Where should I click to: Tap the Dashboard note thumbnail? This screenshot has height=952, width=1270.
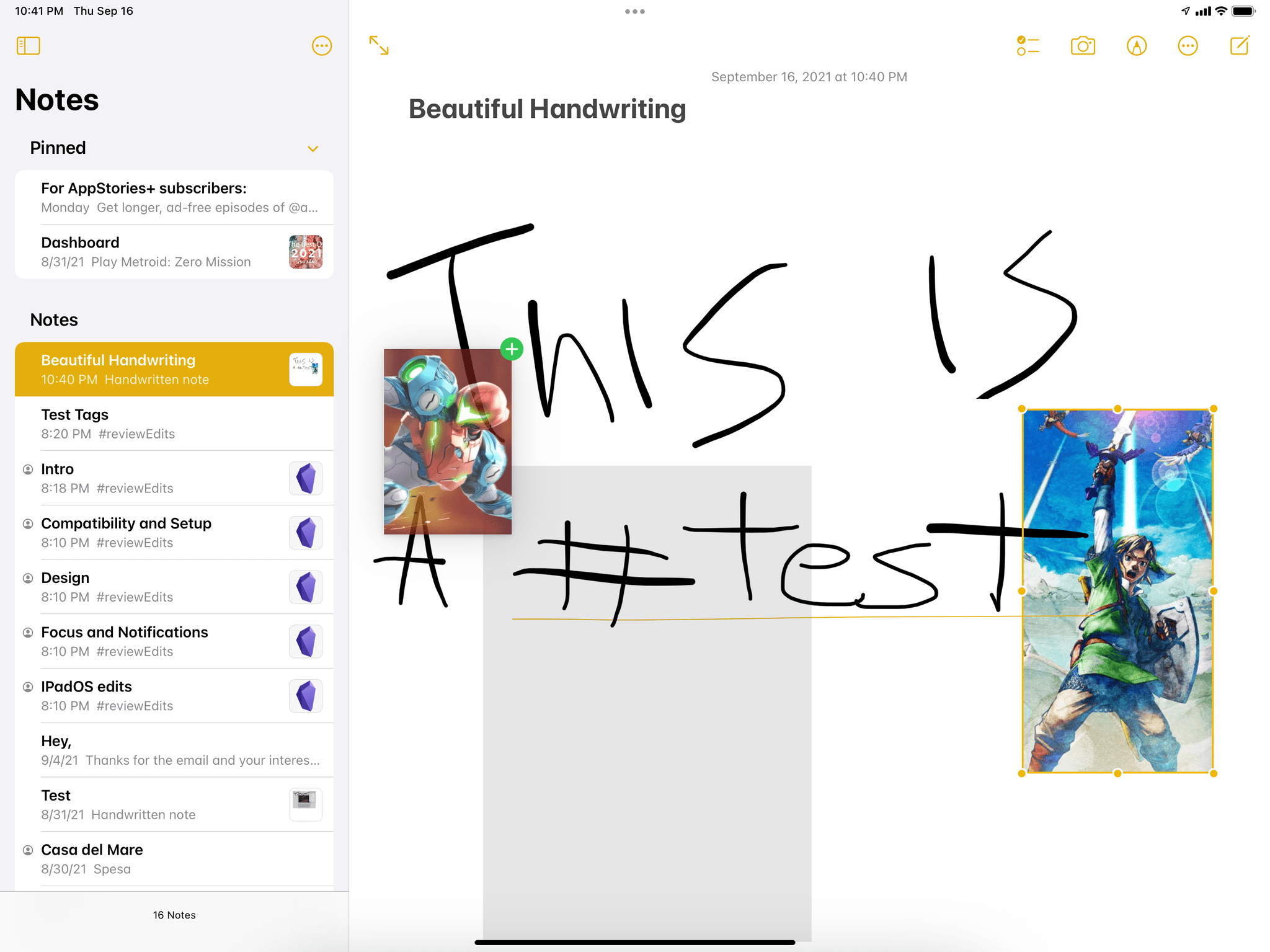pos(306,252)
